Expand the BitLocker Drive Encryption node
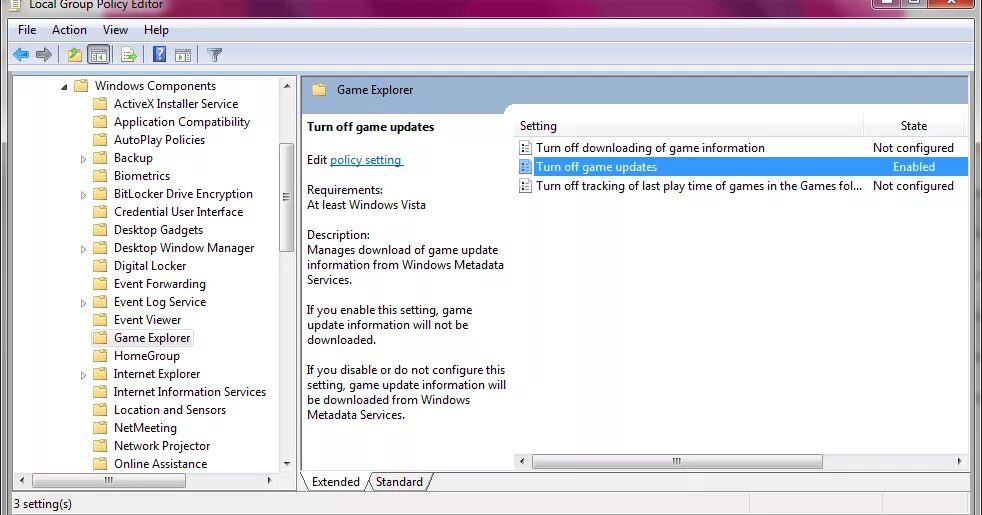 tap(83, 195)
